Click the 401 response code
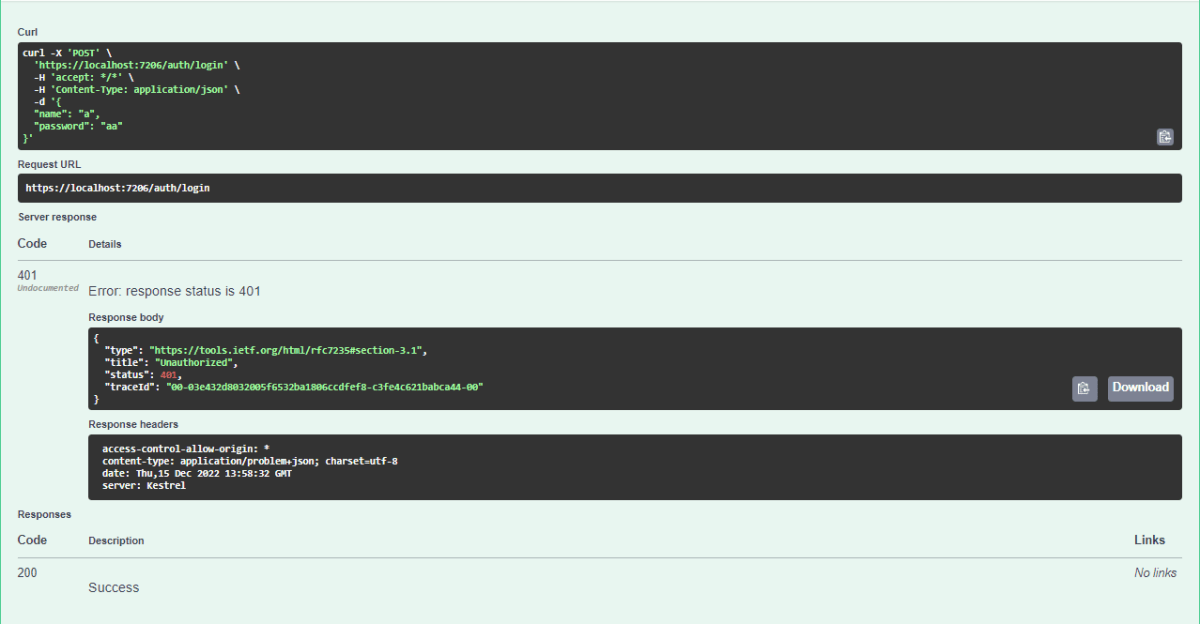This screenshot has height=624, width=1200. pyautogui.click(x=28, y=273)
